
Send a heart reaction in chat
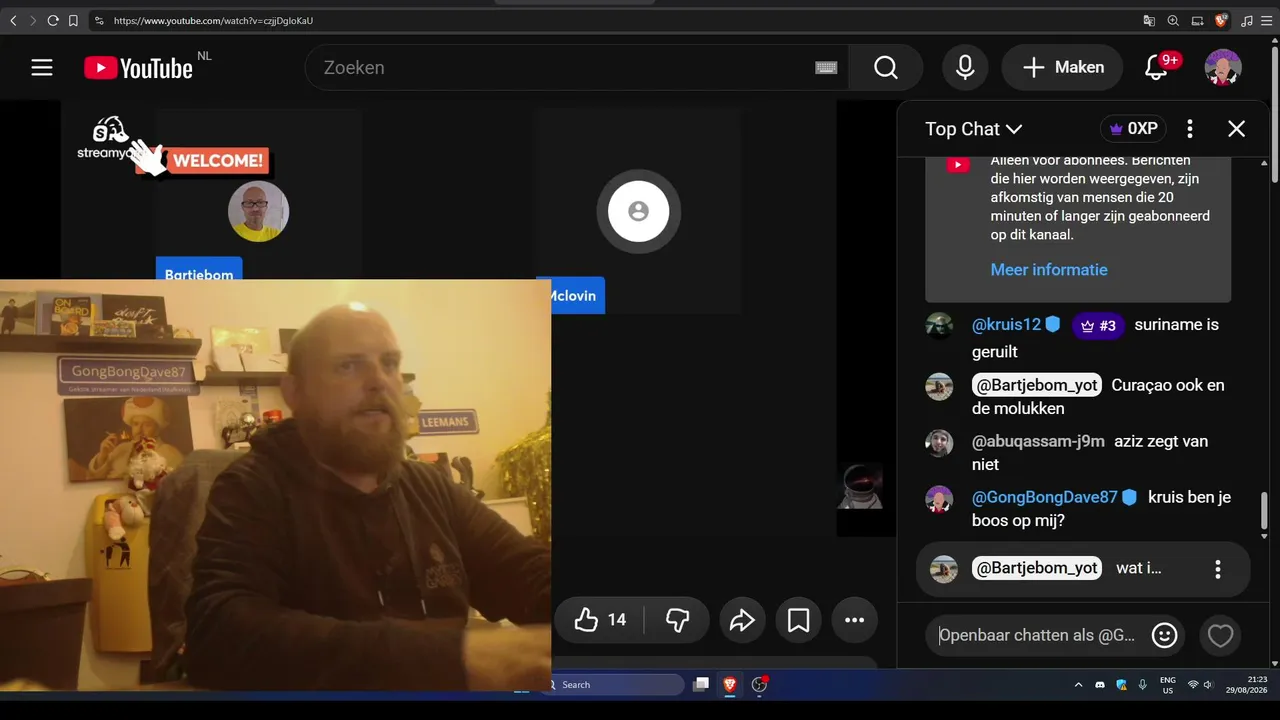click(x=1220, y=635)
